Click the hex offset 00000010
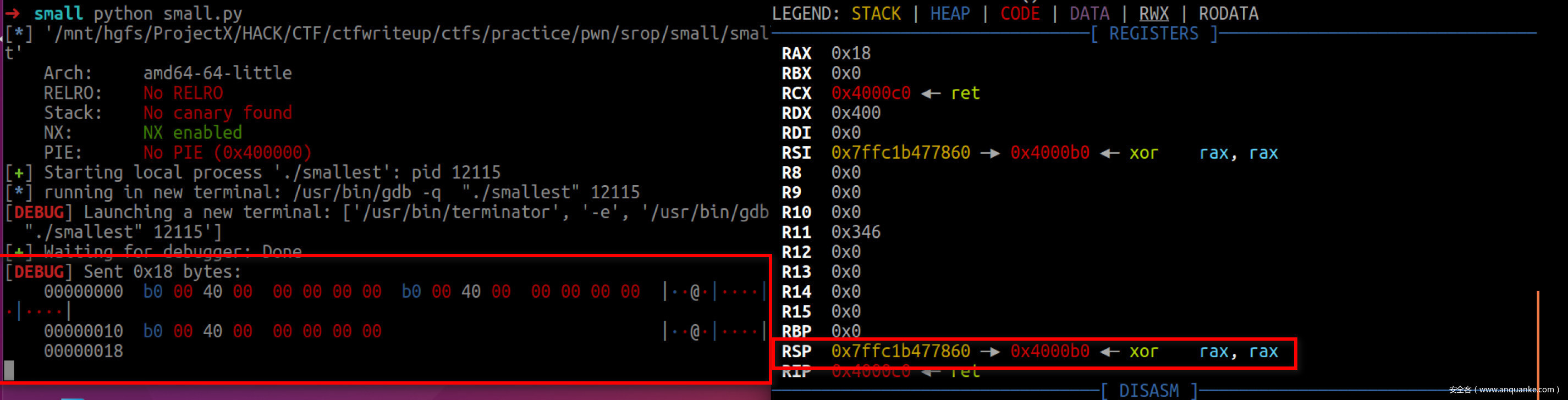The width and height of the screenshot is (1568, 400). click(84, 331)
